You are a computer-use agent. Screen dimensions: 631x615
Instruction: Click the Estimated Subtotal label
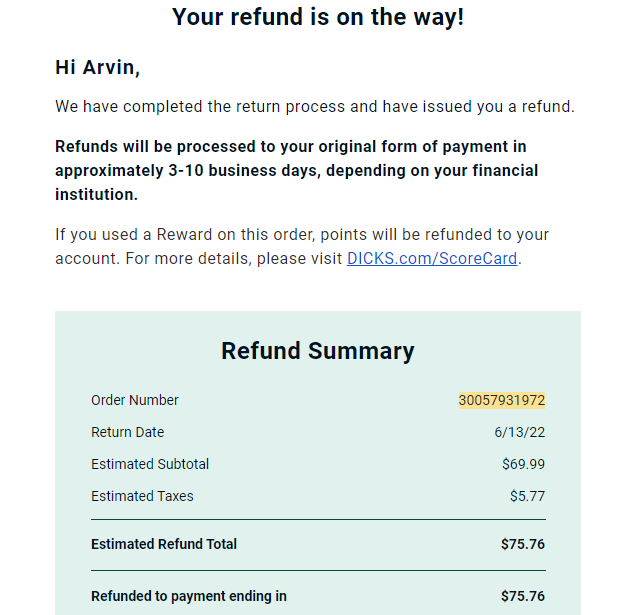coord(150,464)
